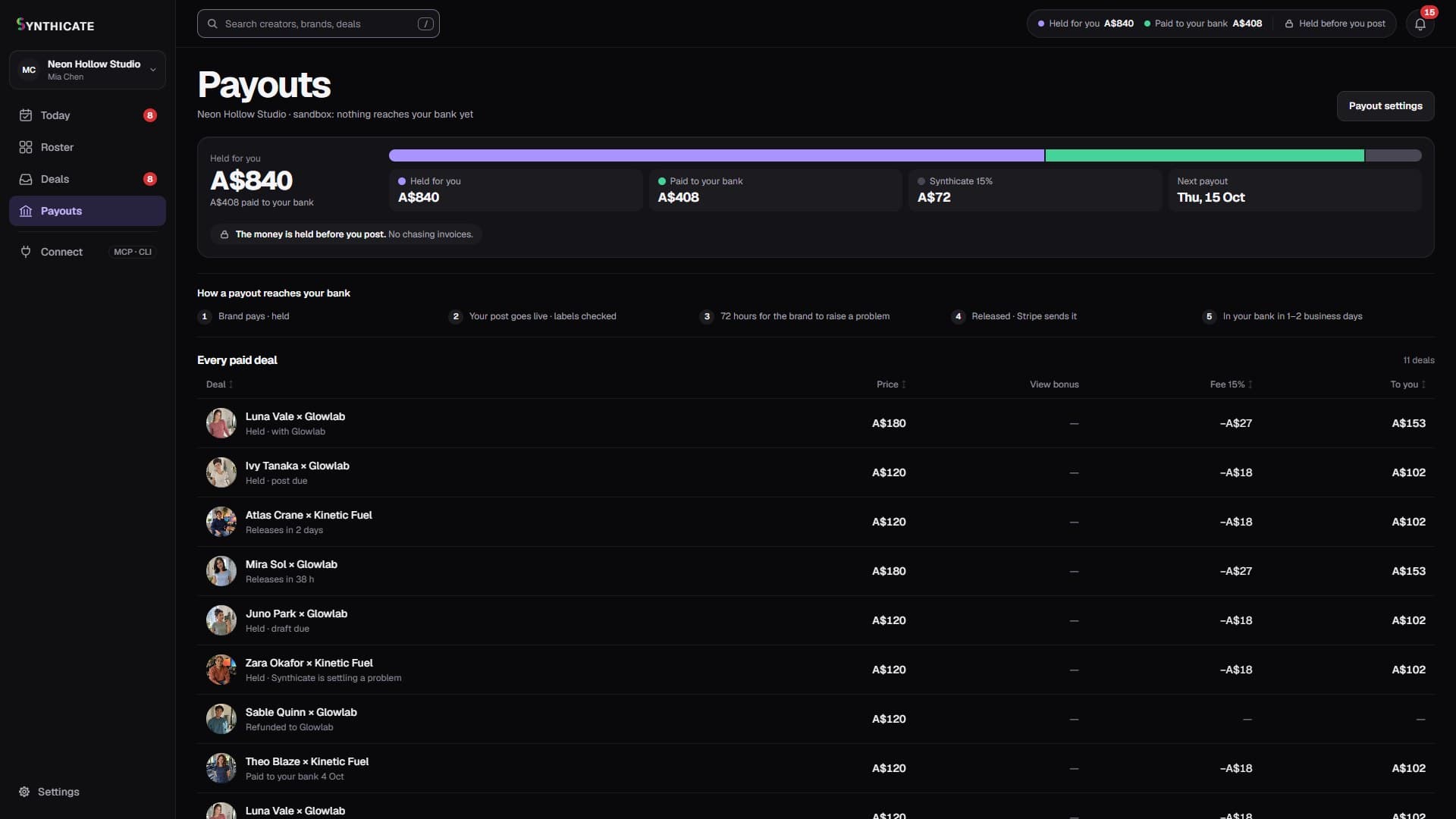Click 'Paid to your bank A$408' header chip

(x=1203, y=24)
